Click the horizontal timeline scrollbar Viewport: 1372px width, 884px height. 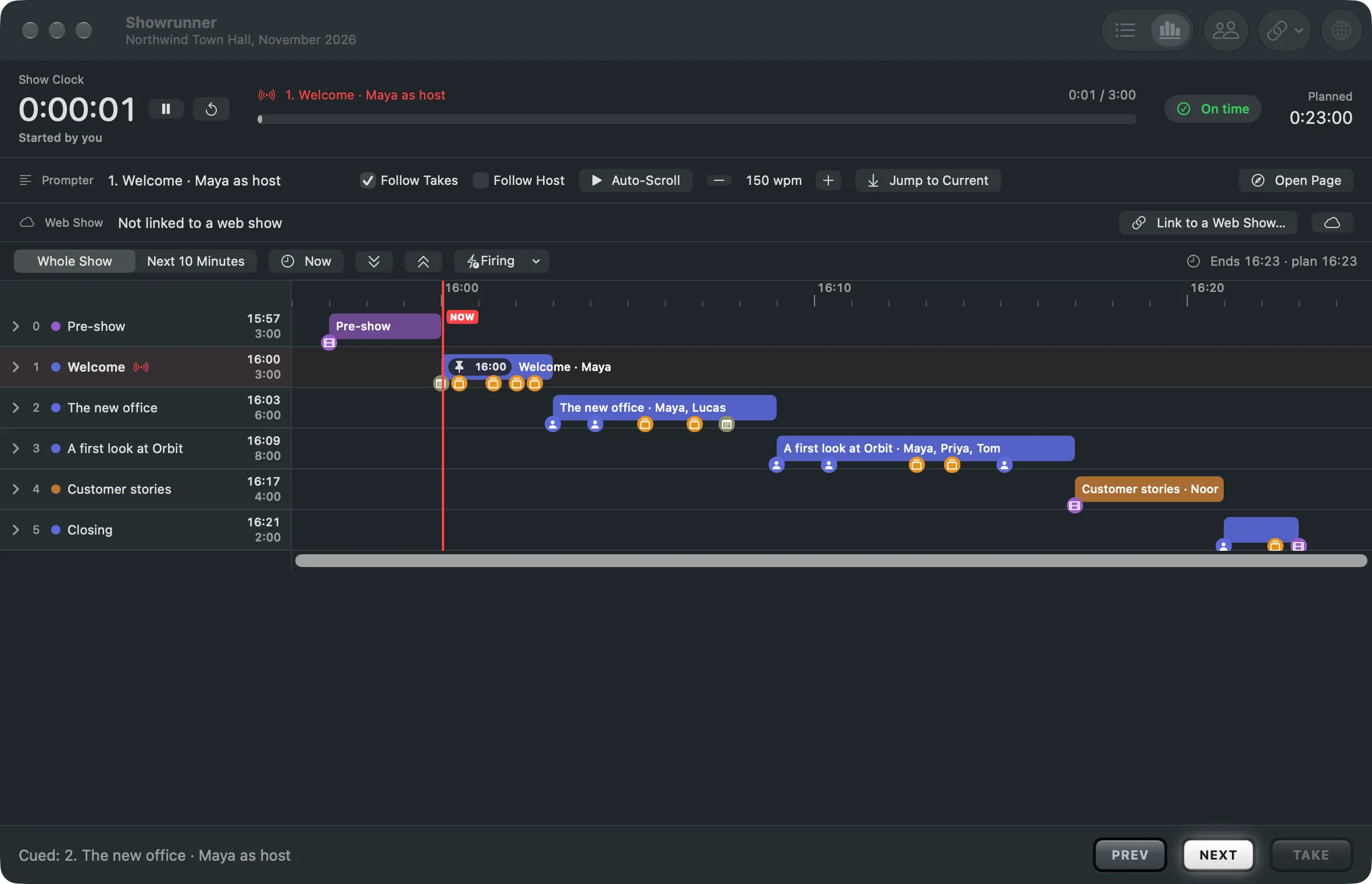(831, 561)
